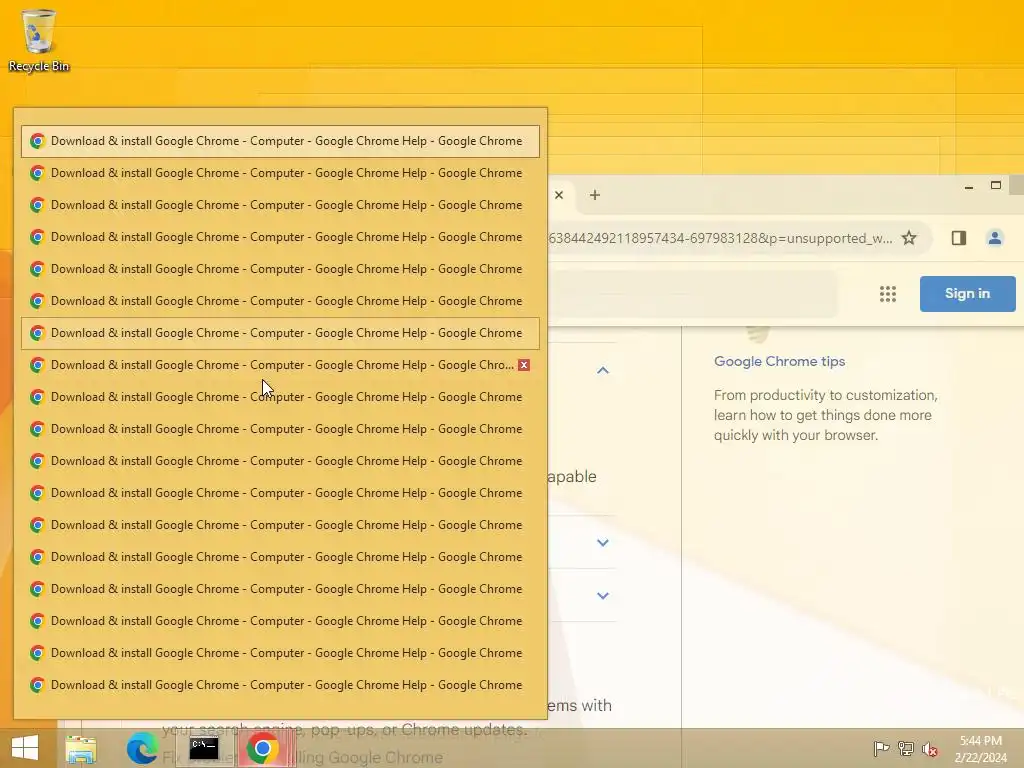Close the hovered window with red X
The height and width of the screenshot is (768, 1024).
coord(524,365)
